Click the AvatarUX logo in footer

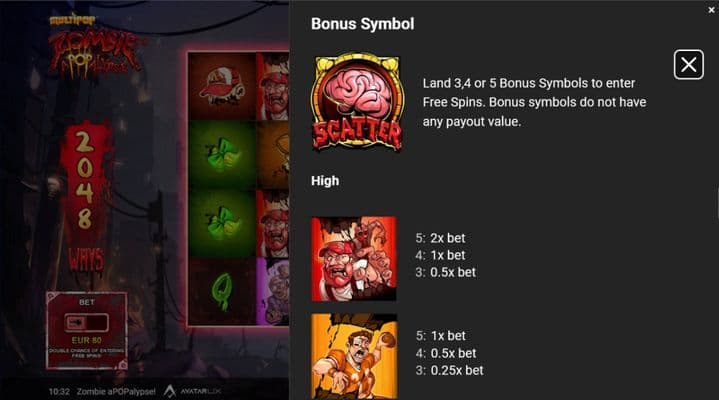tap(193, 391)
